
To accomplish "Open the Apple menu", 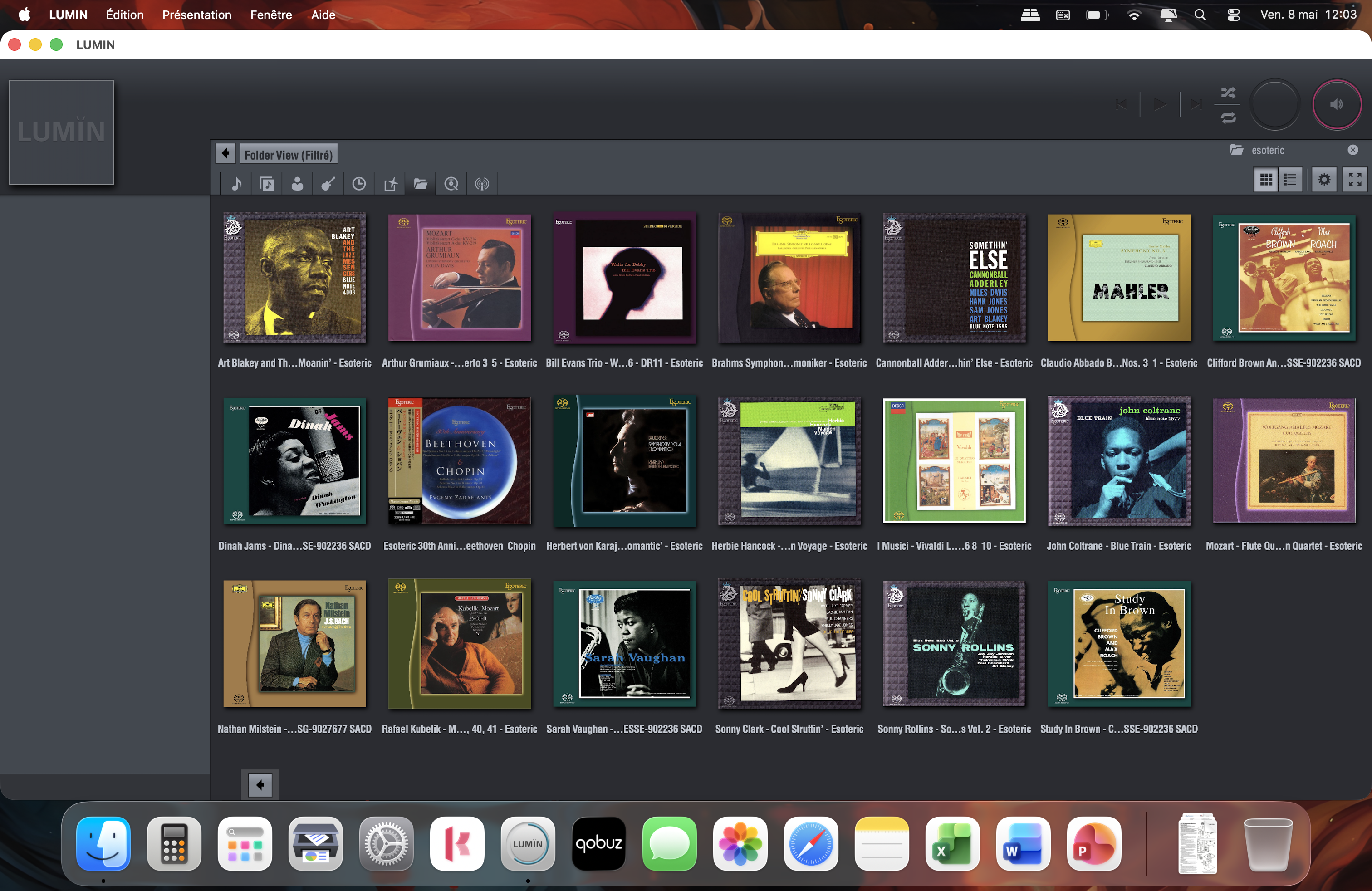I will [x=24, y=15].
